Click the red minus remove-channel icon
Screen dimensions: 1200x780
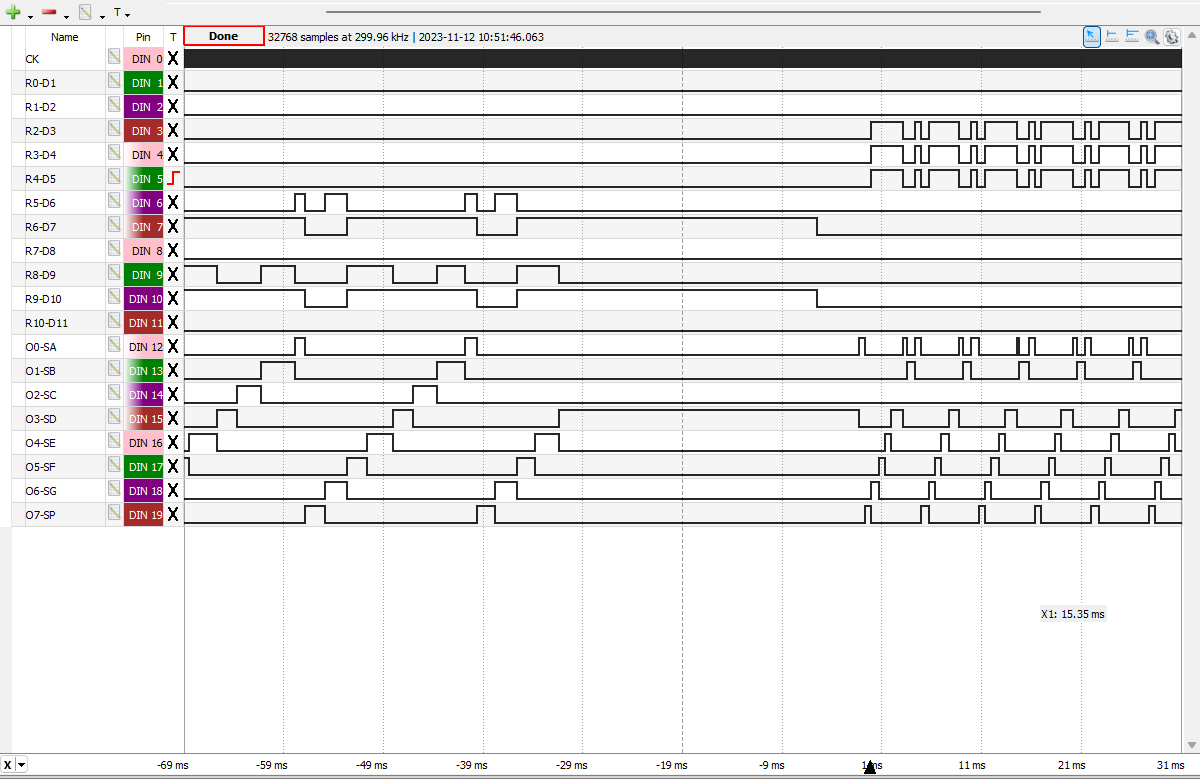pyautogui.click(x=49, y=13)
